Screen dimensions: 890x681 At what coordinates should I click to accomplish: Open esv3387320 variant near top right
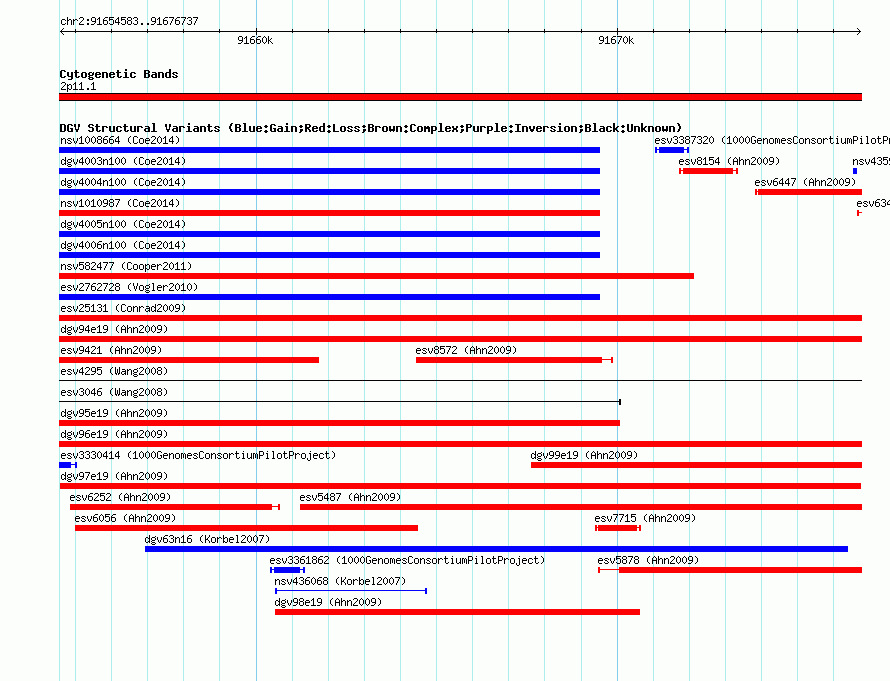tap(672, 150)
